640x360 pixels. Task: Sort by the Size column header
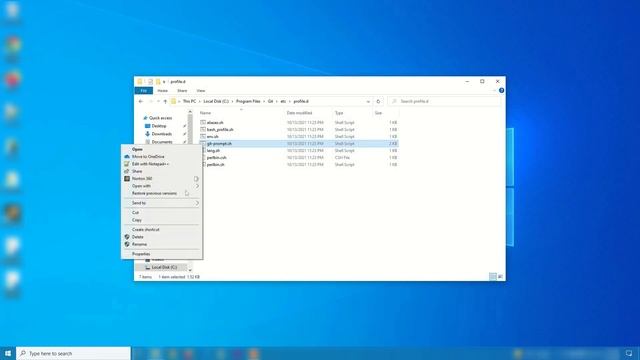(x=378, y=113)
